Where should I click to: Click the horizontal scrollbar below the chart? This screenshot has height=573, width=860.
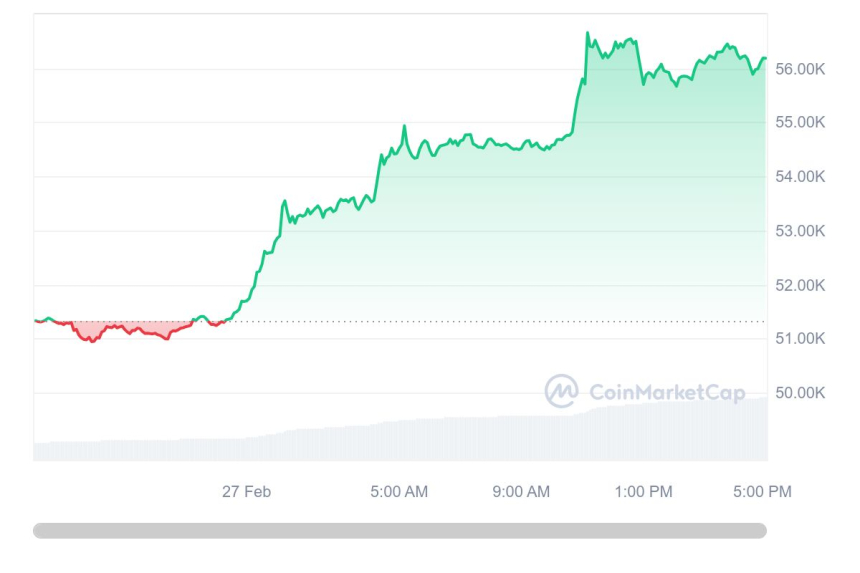(x=400, y=530)
